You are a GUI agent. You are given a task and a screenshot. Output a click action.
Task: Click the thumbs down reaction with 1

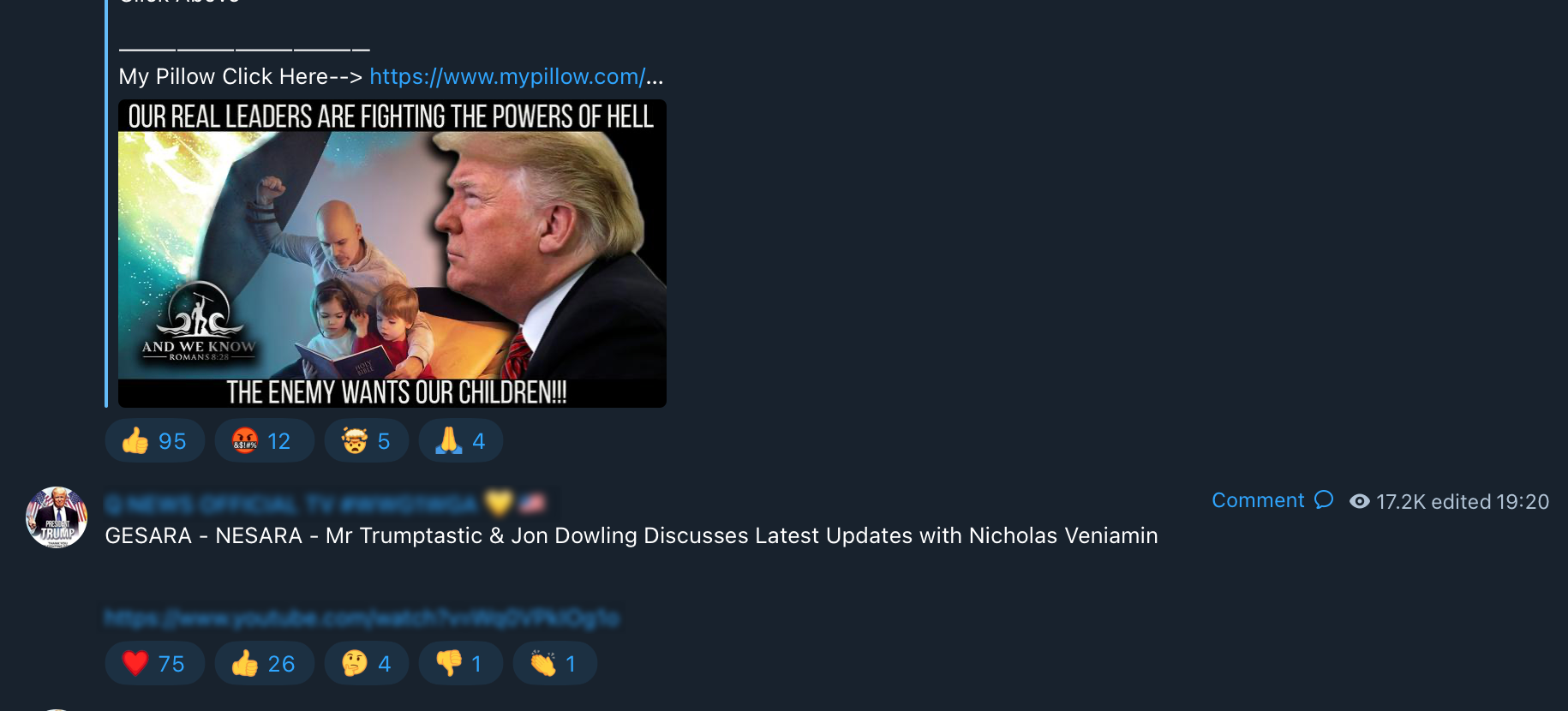click(x=461, y=664)
